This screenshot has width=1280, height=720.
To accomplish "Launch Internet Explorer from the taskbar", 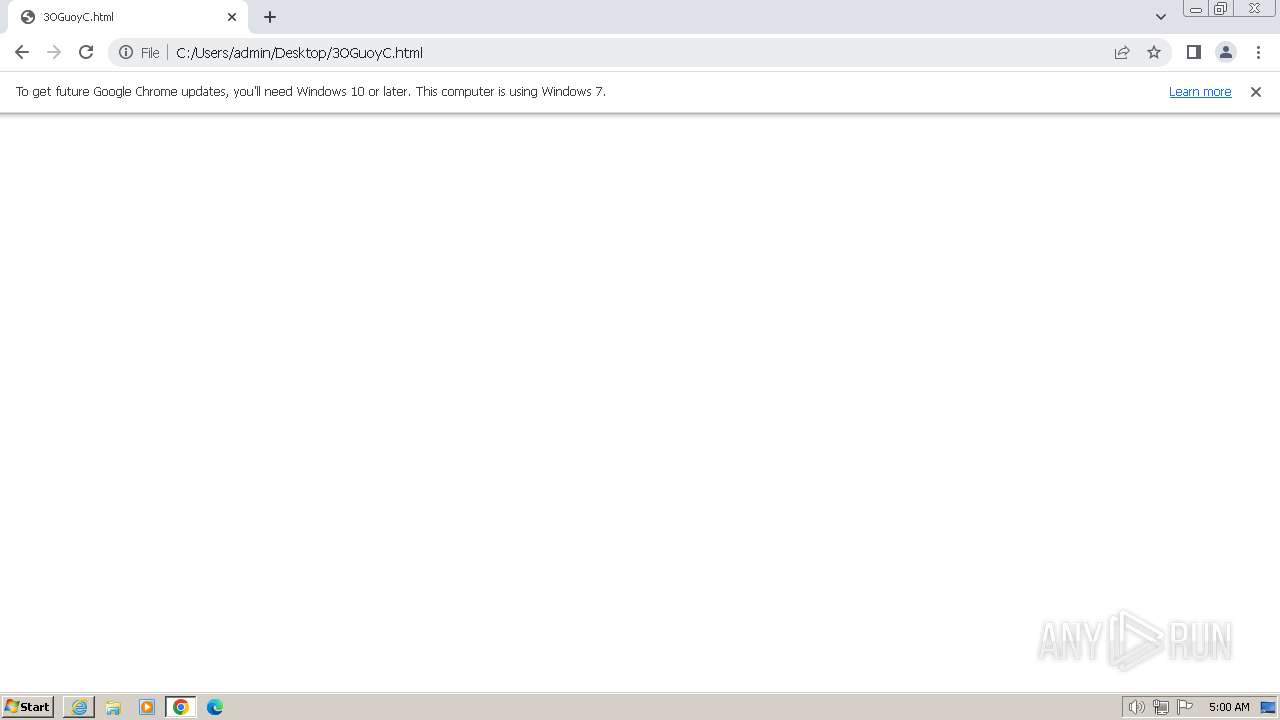I will pyautogui.click(x=79, y=707).
